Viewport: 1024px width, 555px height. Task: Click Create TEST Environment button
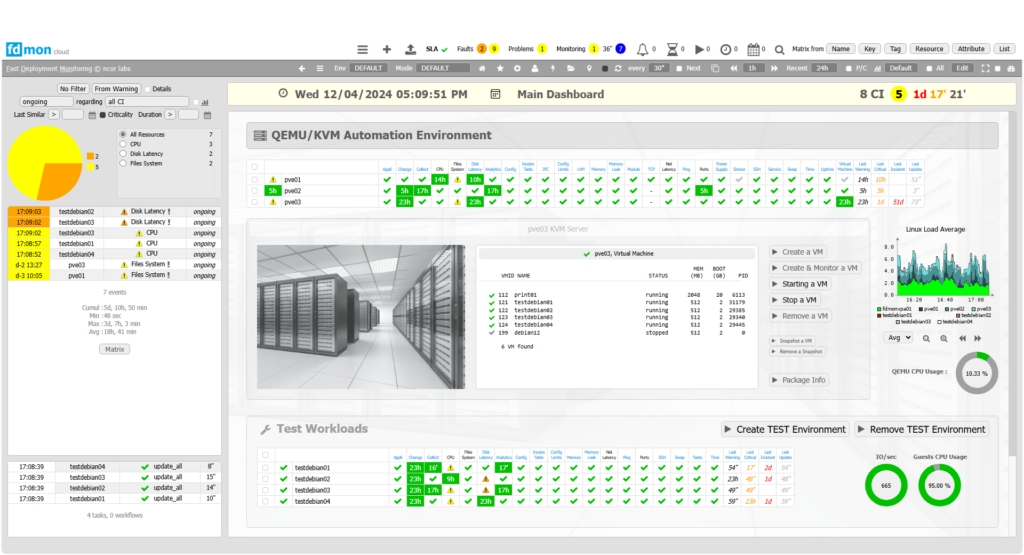pyautogui.click(x=784, y=430)
